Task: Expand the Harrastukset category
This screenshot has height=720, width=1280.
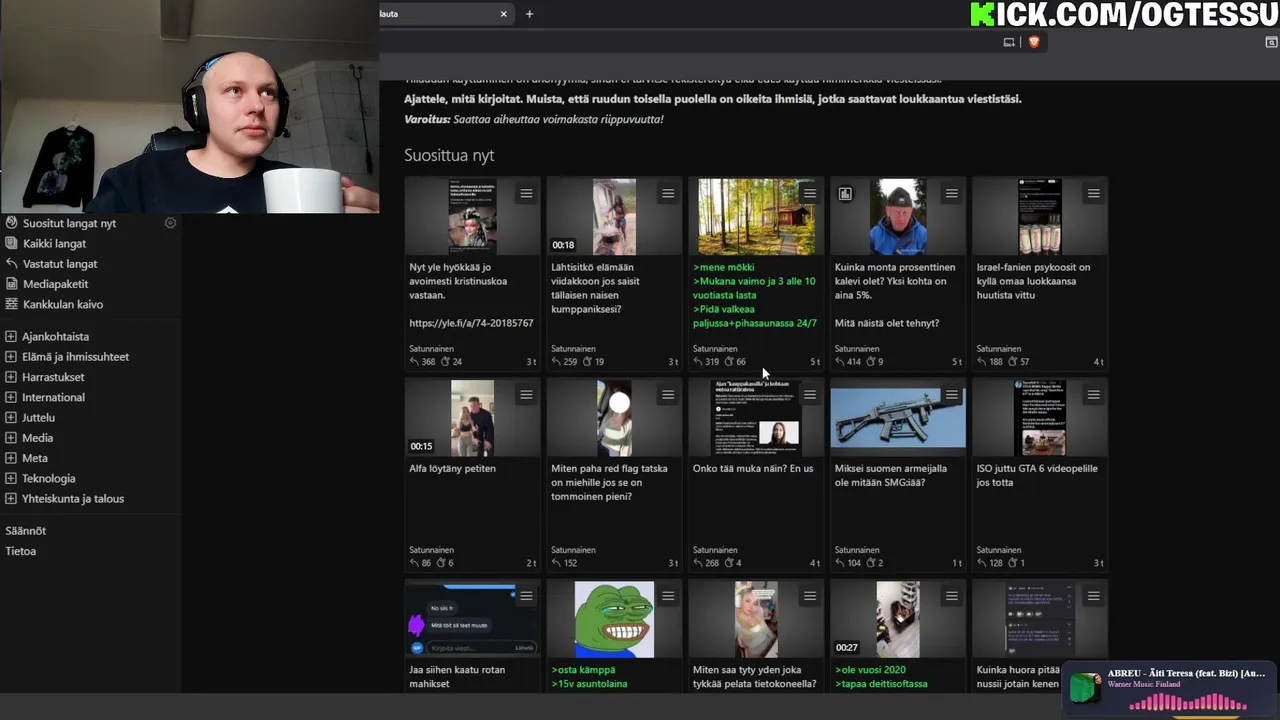Action: [x=11, y=377]
